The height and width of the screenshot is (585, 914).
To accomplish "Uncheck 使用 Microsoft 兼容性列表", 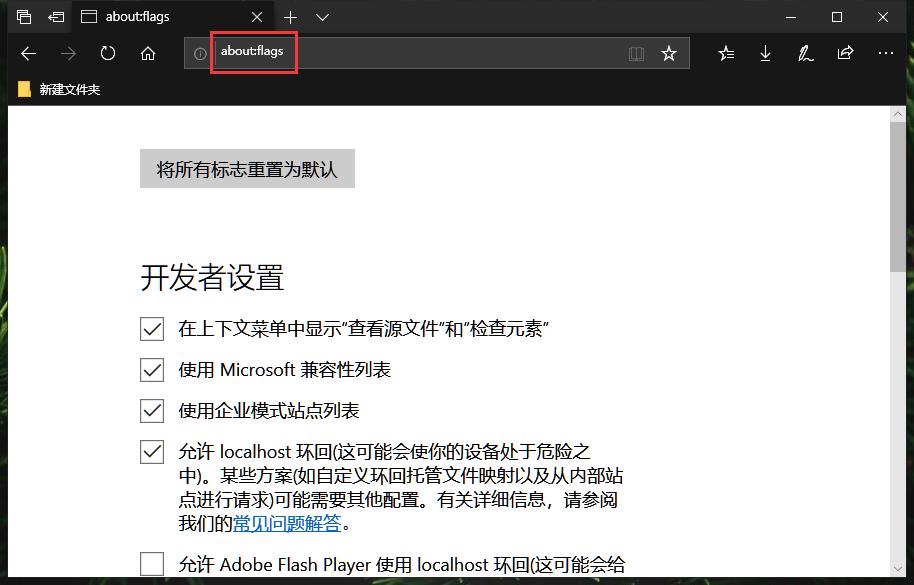I will click(x=151, y=369).
